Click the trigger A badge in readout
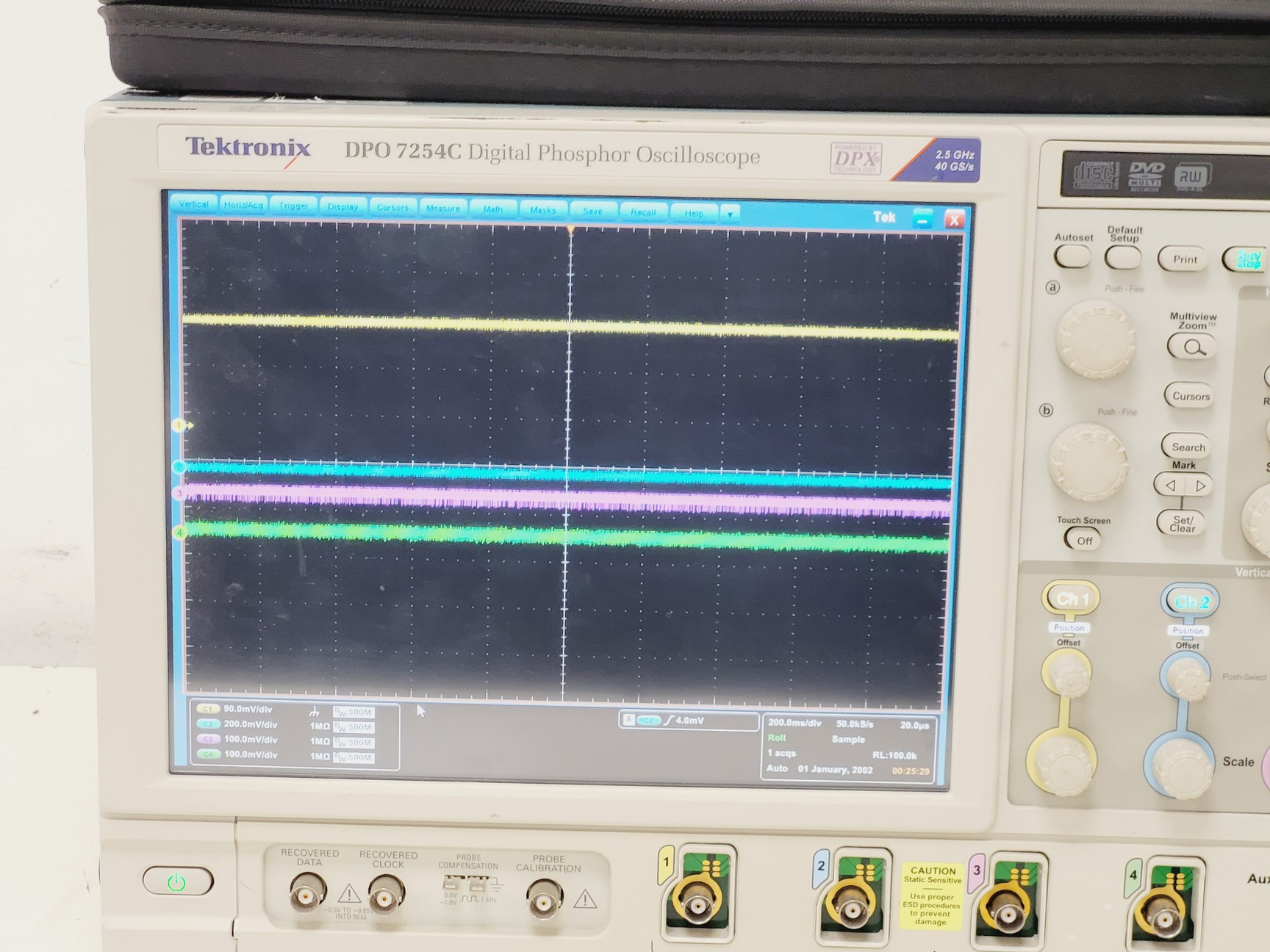The image size is (1270, 952). (628, 720)
